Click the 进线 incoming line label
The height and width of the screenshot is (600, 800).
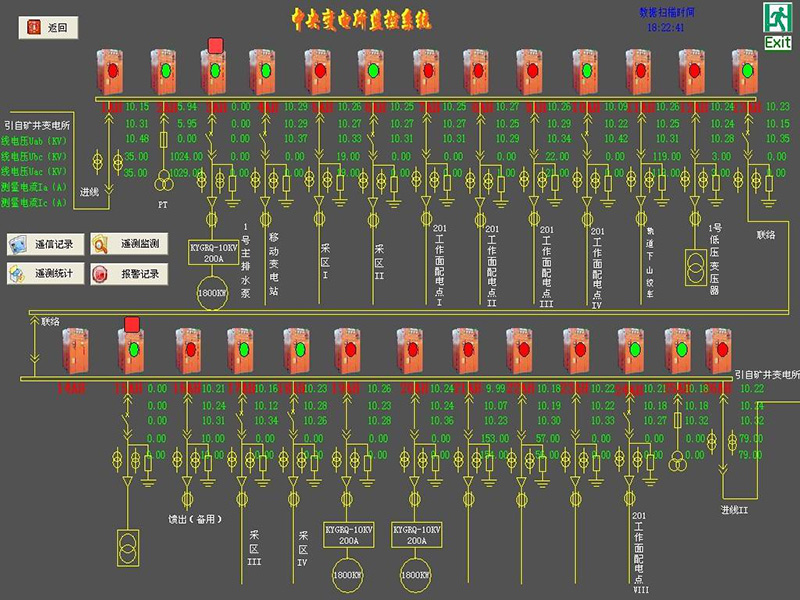click(x=89, y=192)
